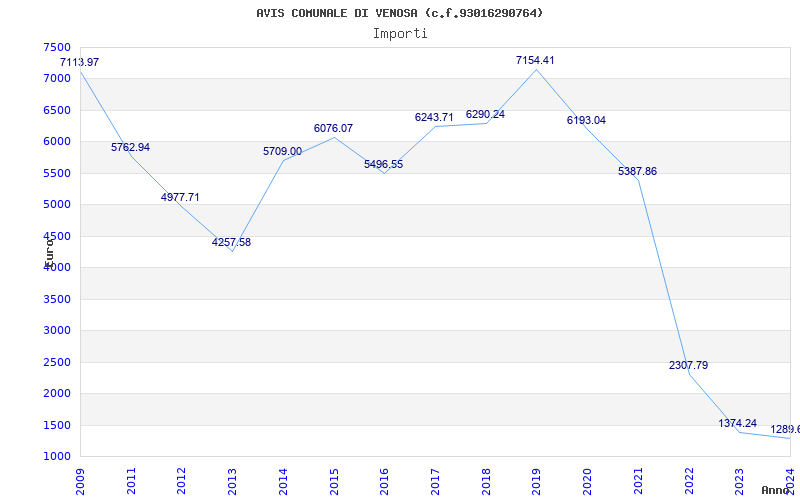
Task: Select the 2307.79 value label
Action: pyautogui.click(x=688, y=366)
